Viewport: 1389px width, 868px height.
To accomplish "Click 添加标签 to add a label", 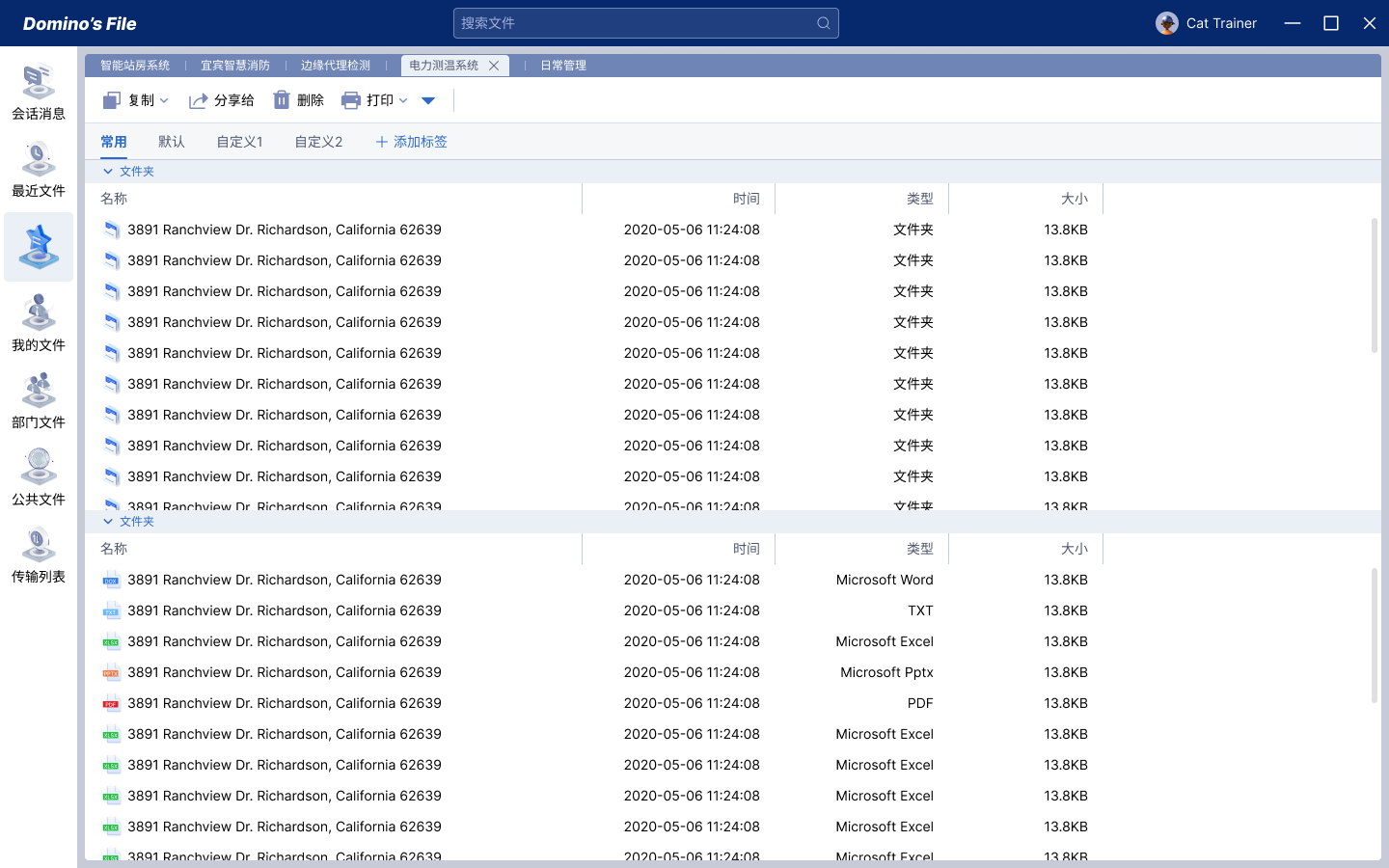I will tap(411, 142).
